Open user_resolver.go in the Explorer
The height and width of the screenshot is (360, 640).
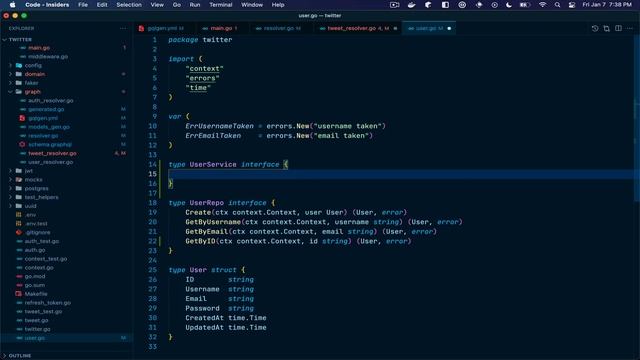pyautogui.click(x=51, y=162)
